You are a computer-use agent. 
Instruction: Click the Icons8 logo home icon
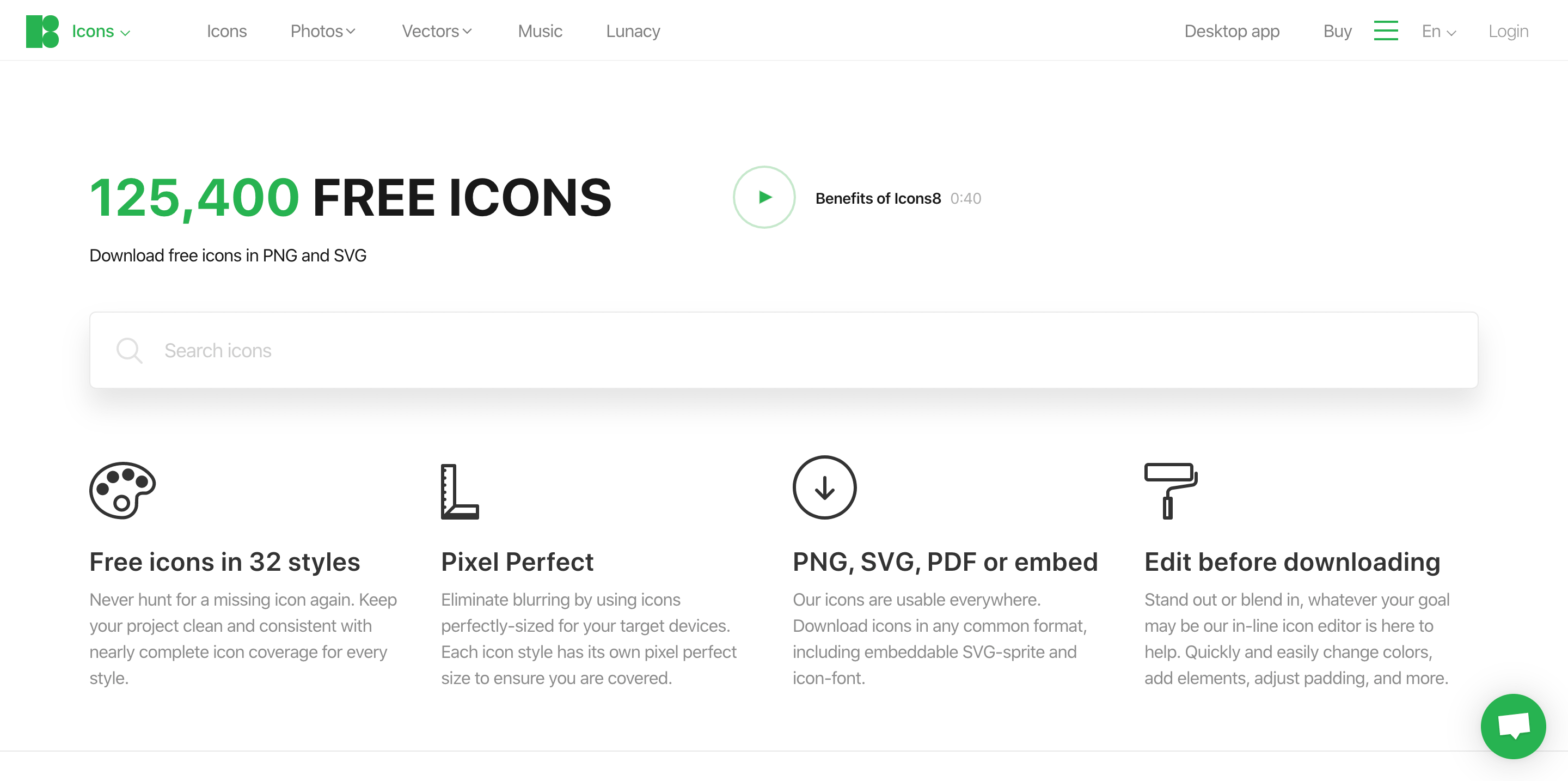click(x=44, y=30)
